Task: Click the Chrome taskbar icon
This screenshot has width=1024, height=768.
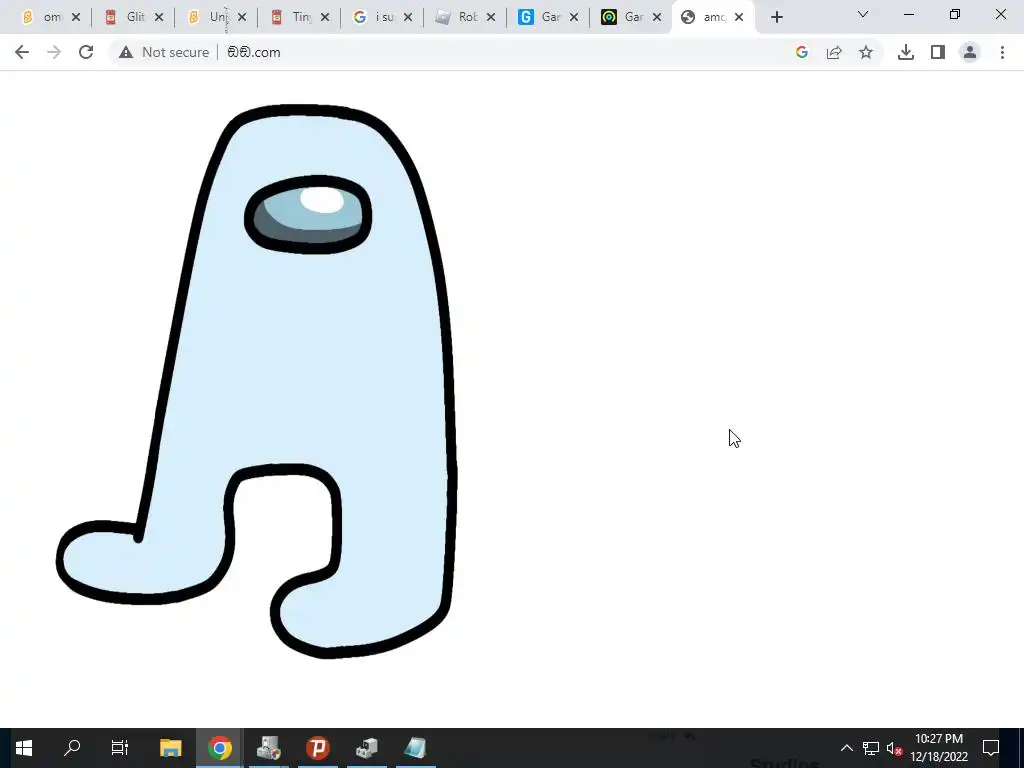Action: pyautogui.click(x=220, y=748)
